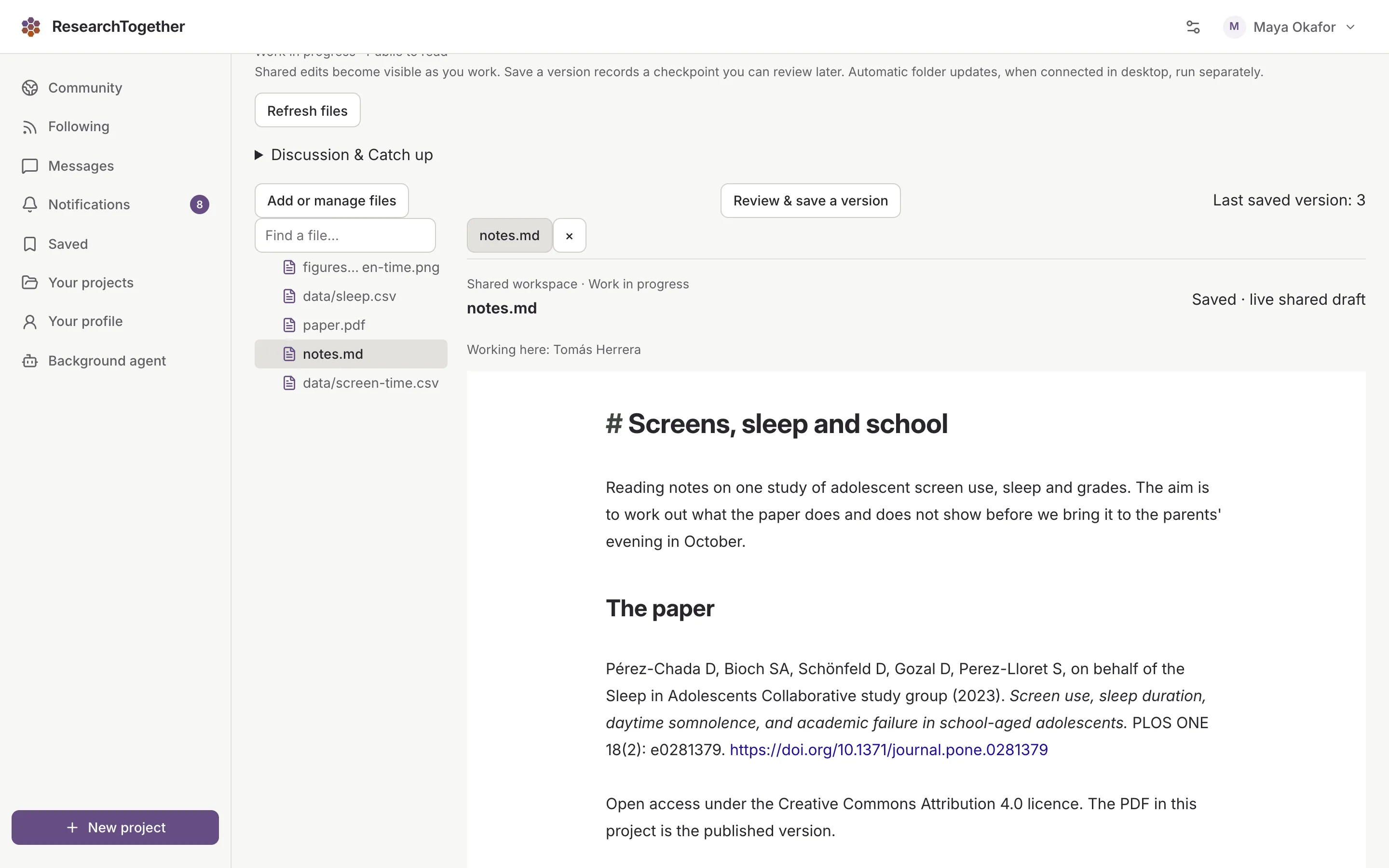Image resolution: width=1389 pixels, height=868 pixels.
Task: Click the Reading notes intro paragraph
Action: coord(913,515)
